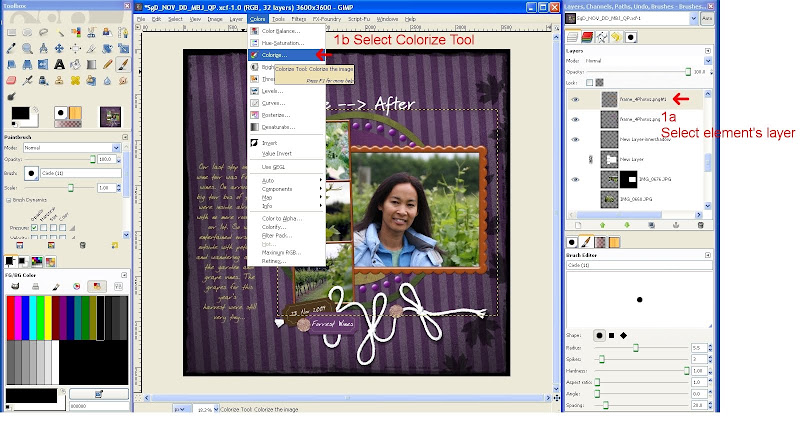800x426 pixels.
Task: Click the black foreground color swatch
Action: 20,113
